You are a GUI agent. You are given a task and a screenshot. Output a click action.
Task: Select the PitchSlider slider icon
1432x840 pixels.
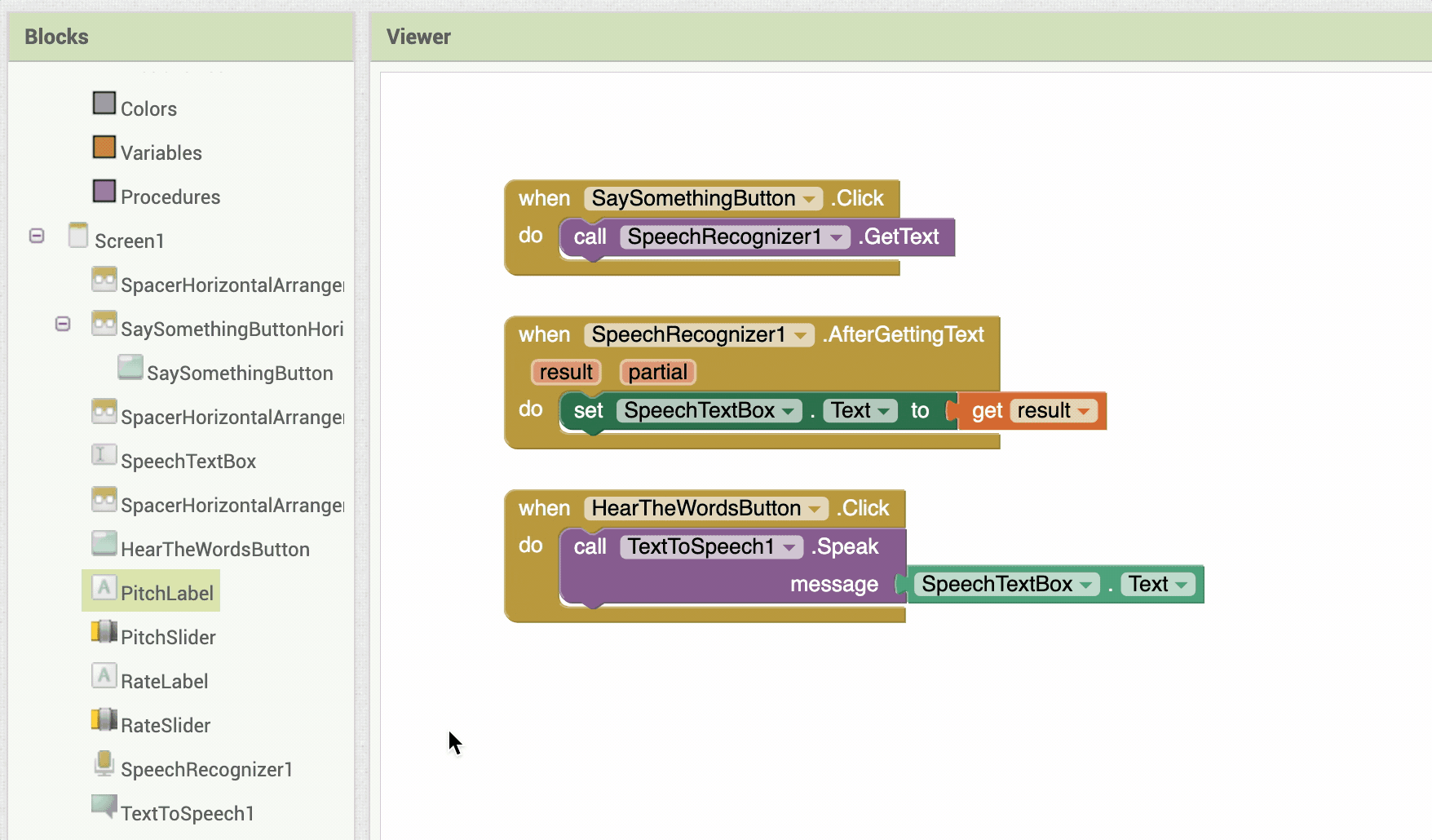[104, 631]
